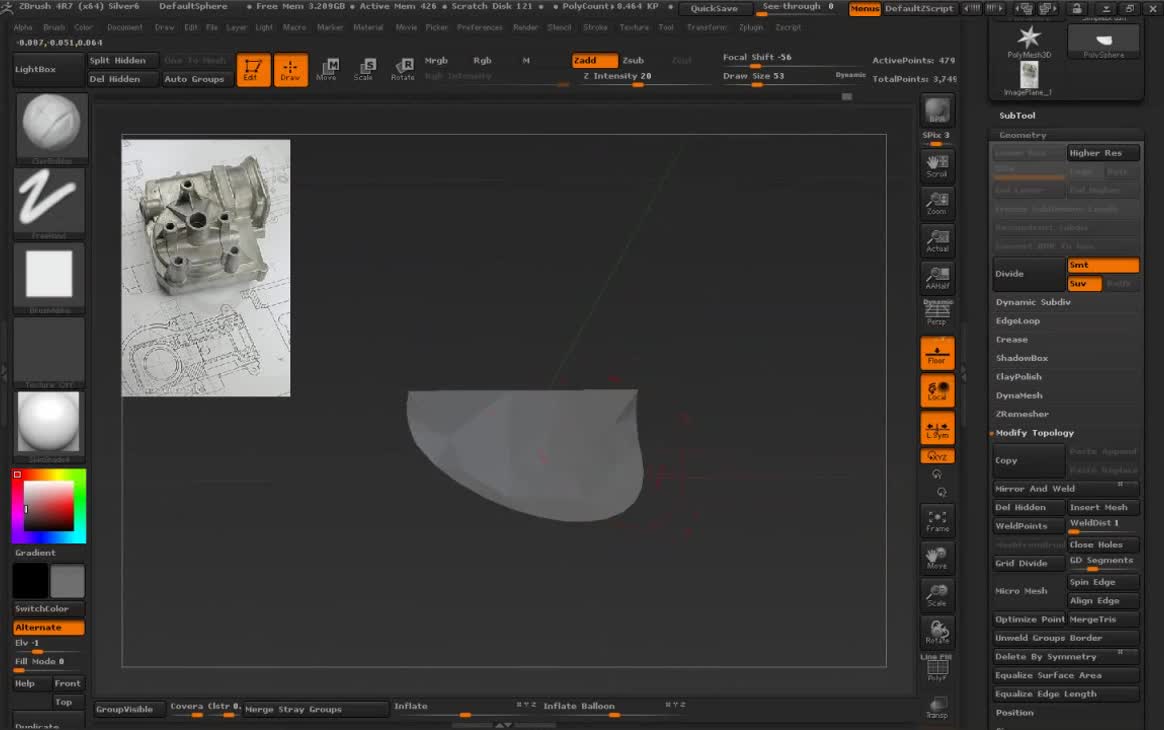Activate the Rotate transform icon in top shelf
The height and width of the screenshot is (730, 1164).
(x=402, y=70)
